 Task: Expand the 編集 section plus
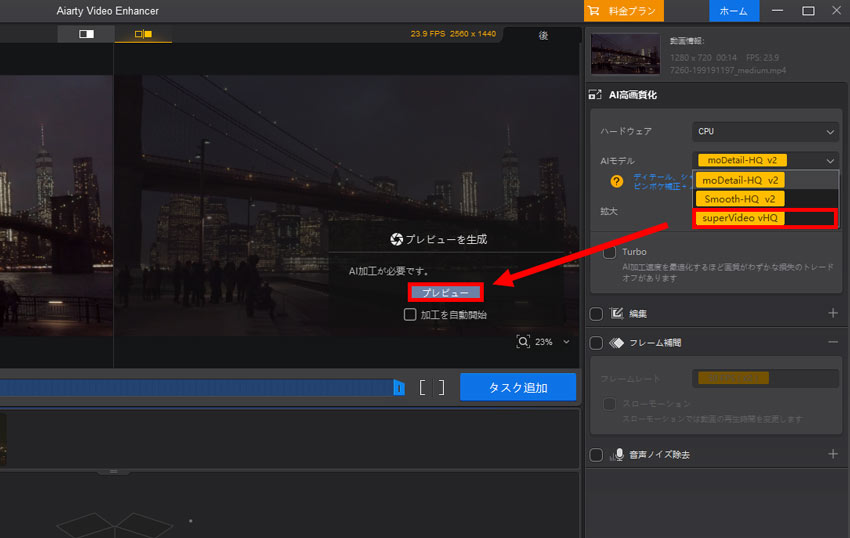pyautogui.click(x=833, y=313)
